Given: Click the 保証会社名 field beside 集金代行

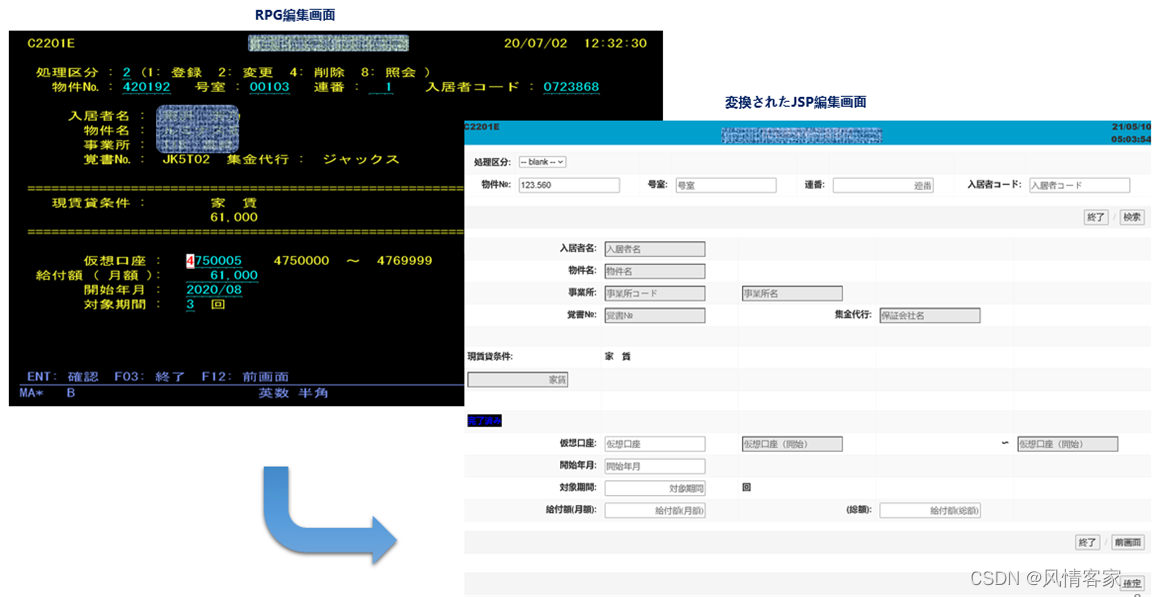Looking at the screenshot, I should point(930,316).
